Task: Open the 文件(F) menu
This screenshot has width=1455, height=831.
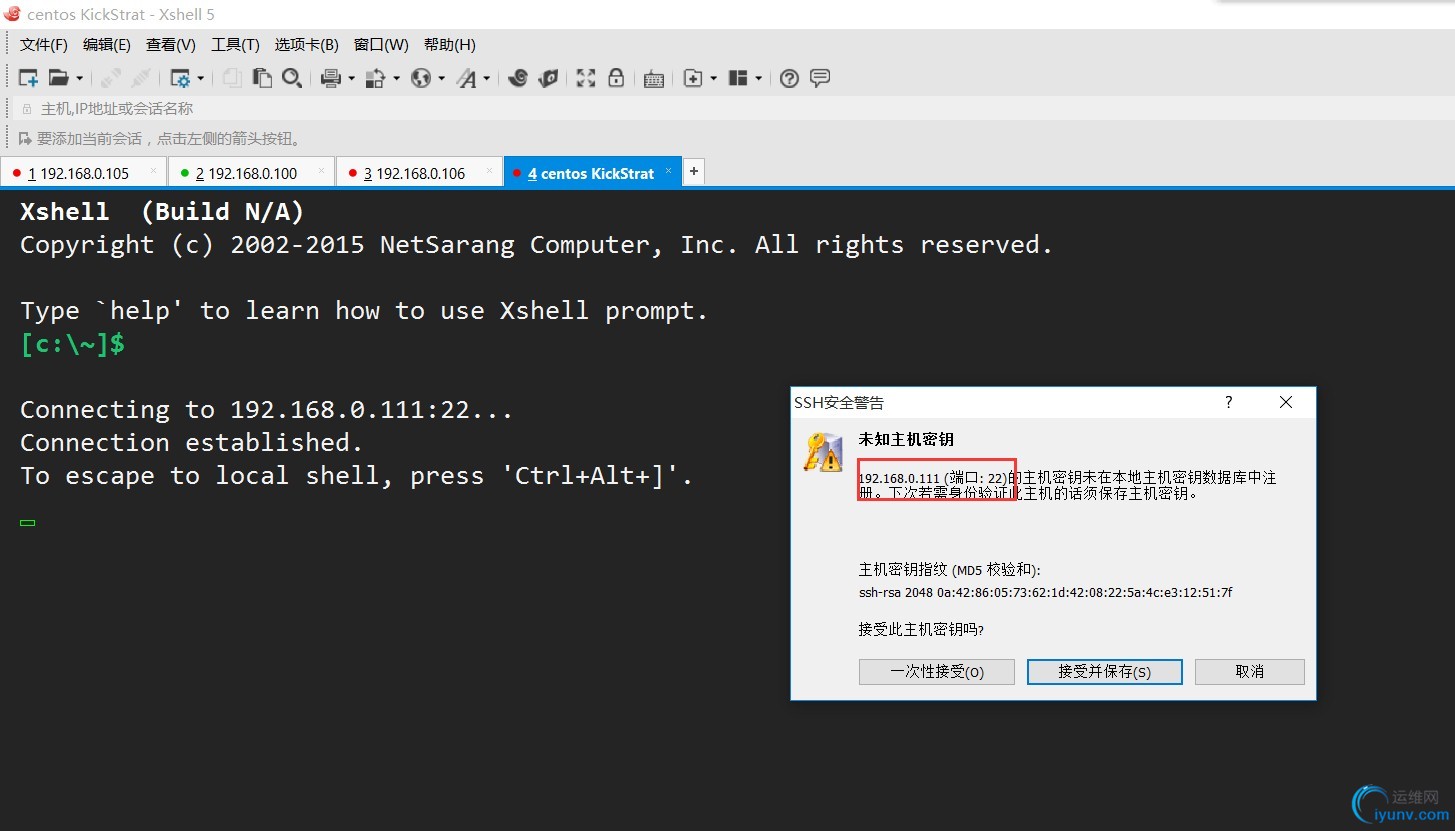Action: (44, 45)
